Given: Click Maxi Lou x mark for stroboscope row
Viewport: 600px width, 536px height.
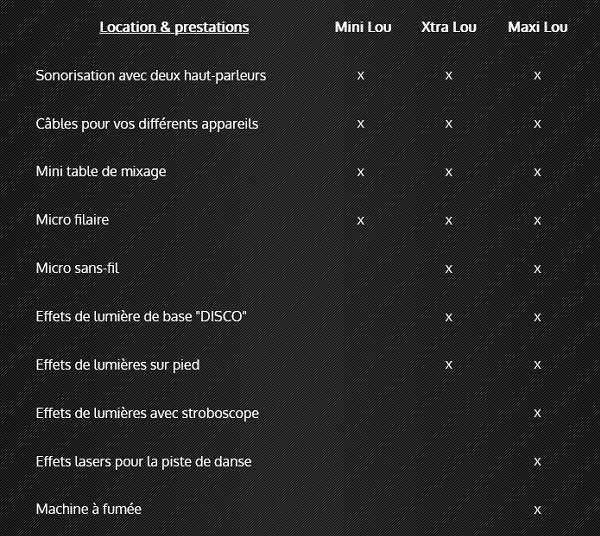Looking at the screenshot, I should 537,412.
